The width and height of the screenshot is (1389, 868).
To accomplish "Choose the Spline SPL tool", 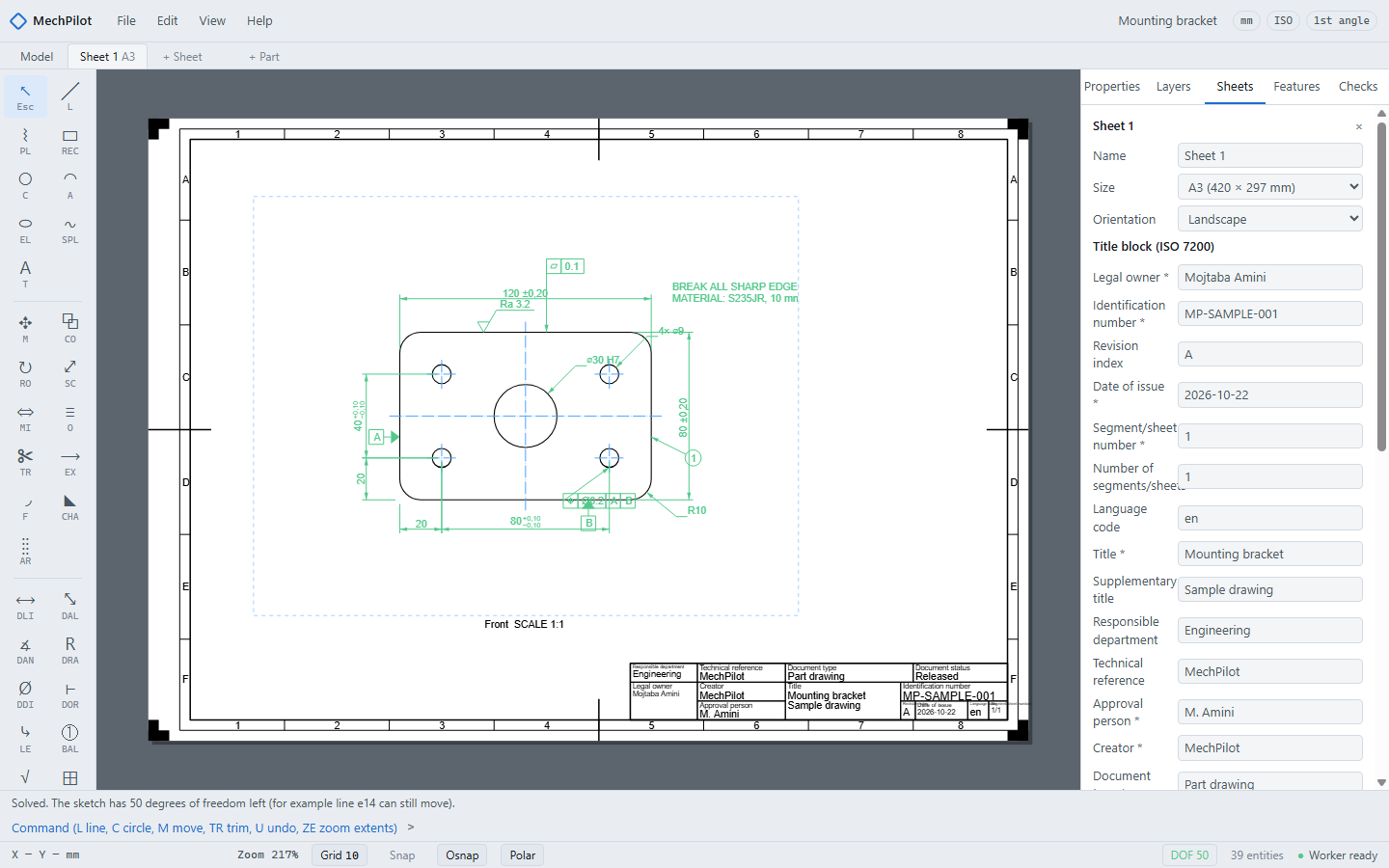I will [x=70, y=231].
